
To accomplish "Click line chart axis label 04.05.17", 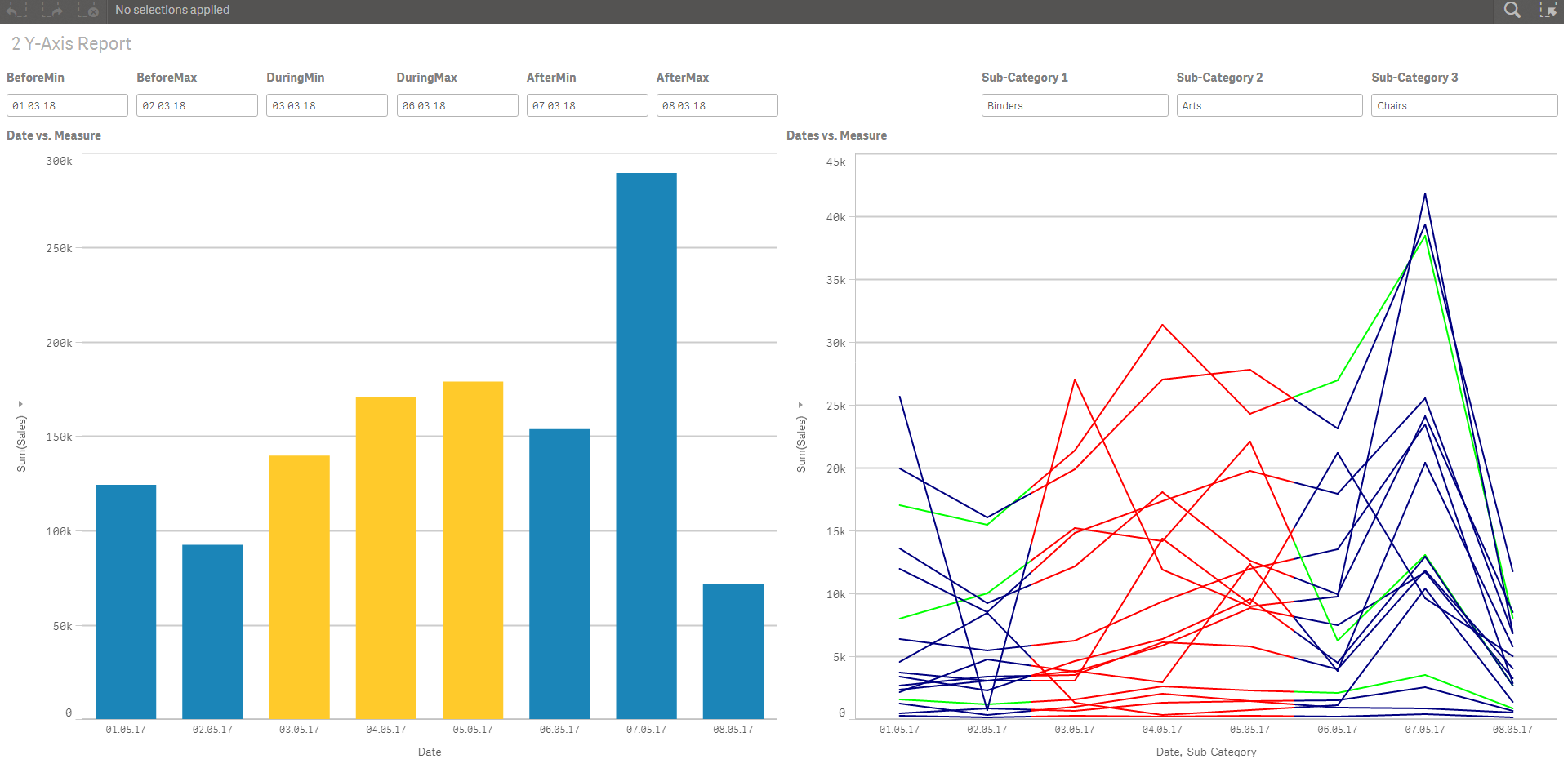I will click(x=1162, y=730).
